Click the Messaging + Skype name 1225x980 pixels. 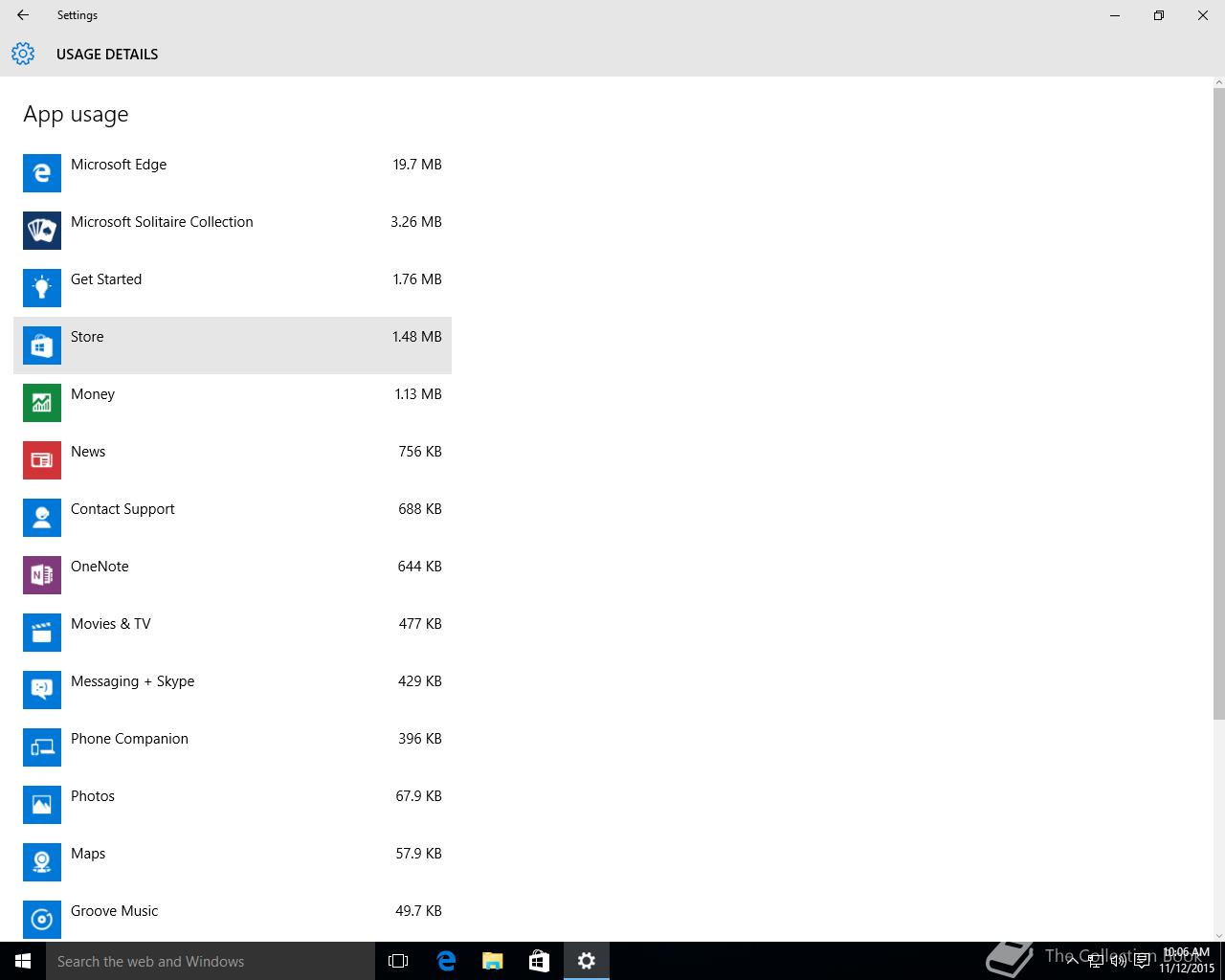tap(133, 681)
